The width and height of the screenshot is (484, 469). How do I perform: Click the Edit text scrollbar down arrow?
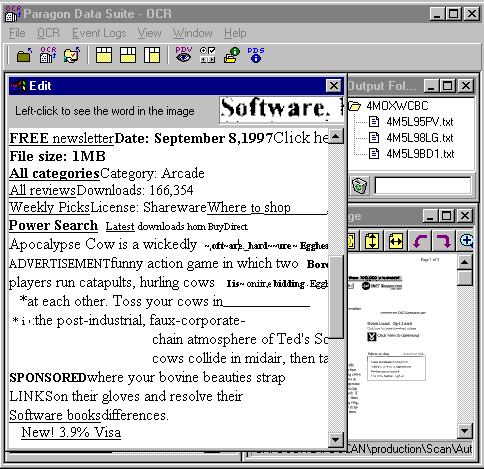point(335,440)
